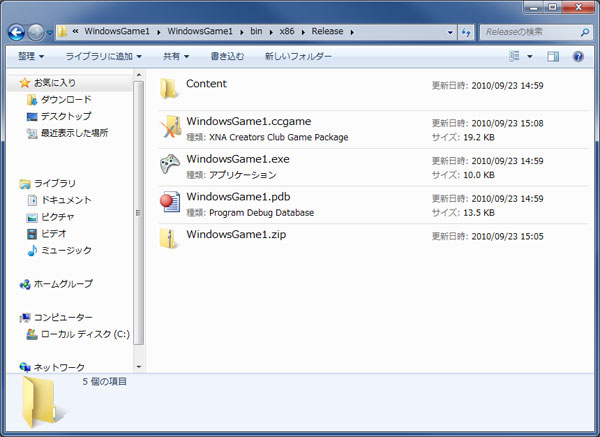Screen dimensions: 600x437
Task: Open ビデオ library
Action: (x=54, y=233)
